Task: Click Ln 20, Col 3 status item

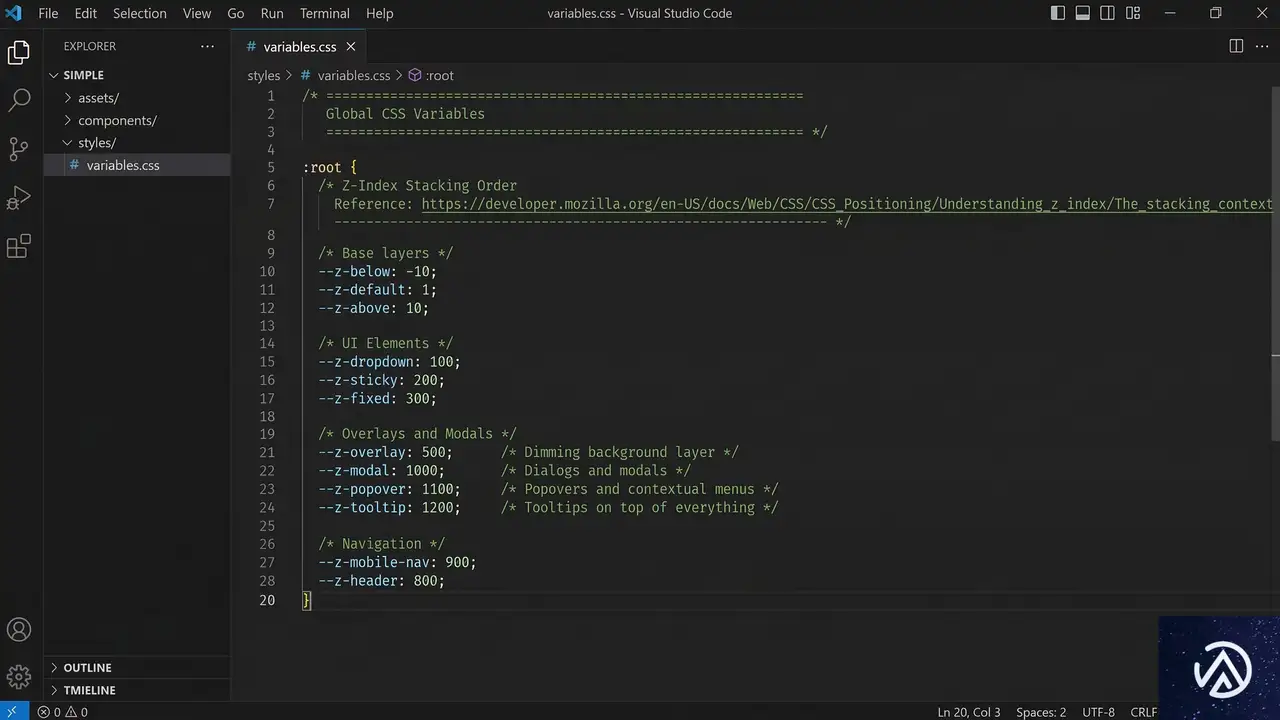Action: click(x=969, y=712)
